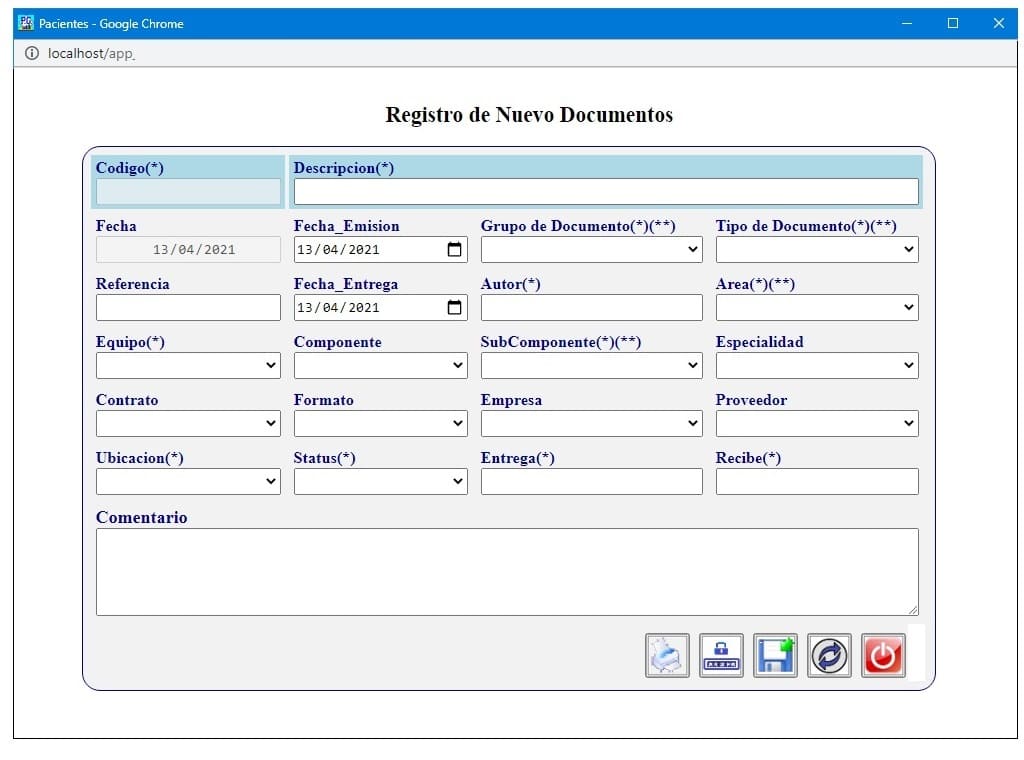Image resolution: width=1024 pixels, height=760 pixels.
Task: Click the Fecha_Entrega date value
Action: [x=338, y=308]
